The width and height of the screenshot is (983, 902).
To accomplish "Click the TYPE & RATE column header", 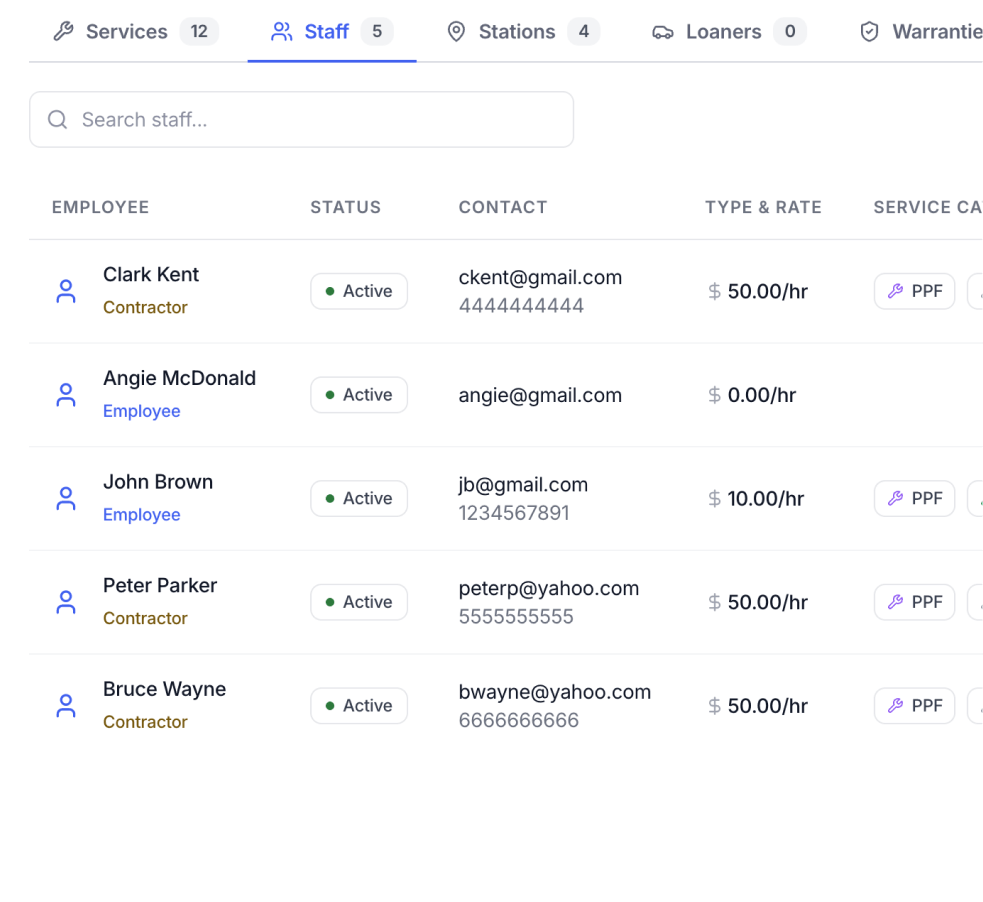I will tap(763, 207).
